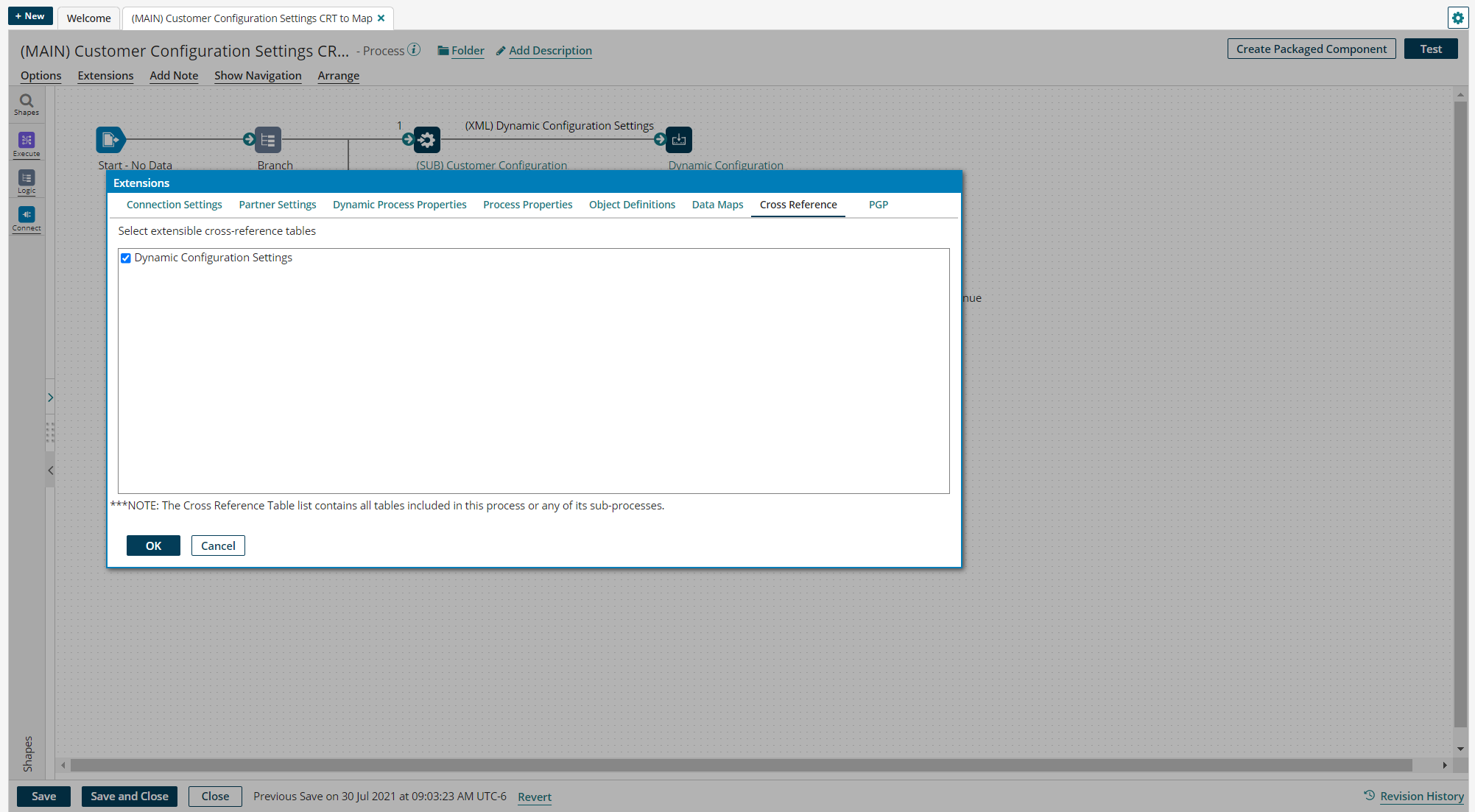The image size is (1475, 812).
Task: Confirm with the OK button
Action: 153,546
